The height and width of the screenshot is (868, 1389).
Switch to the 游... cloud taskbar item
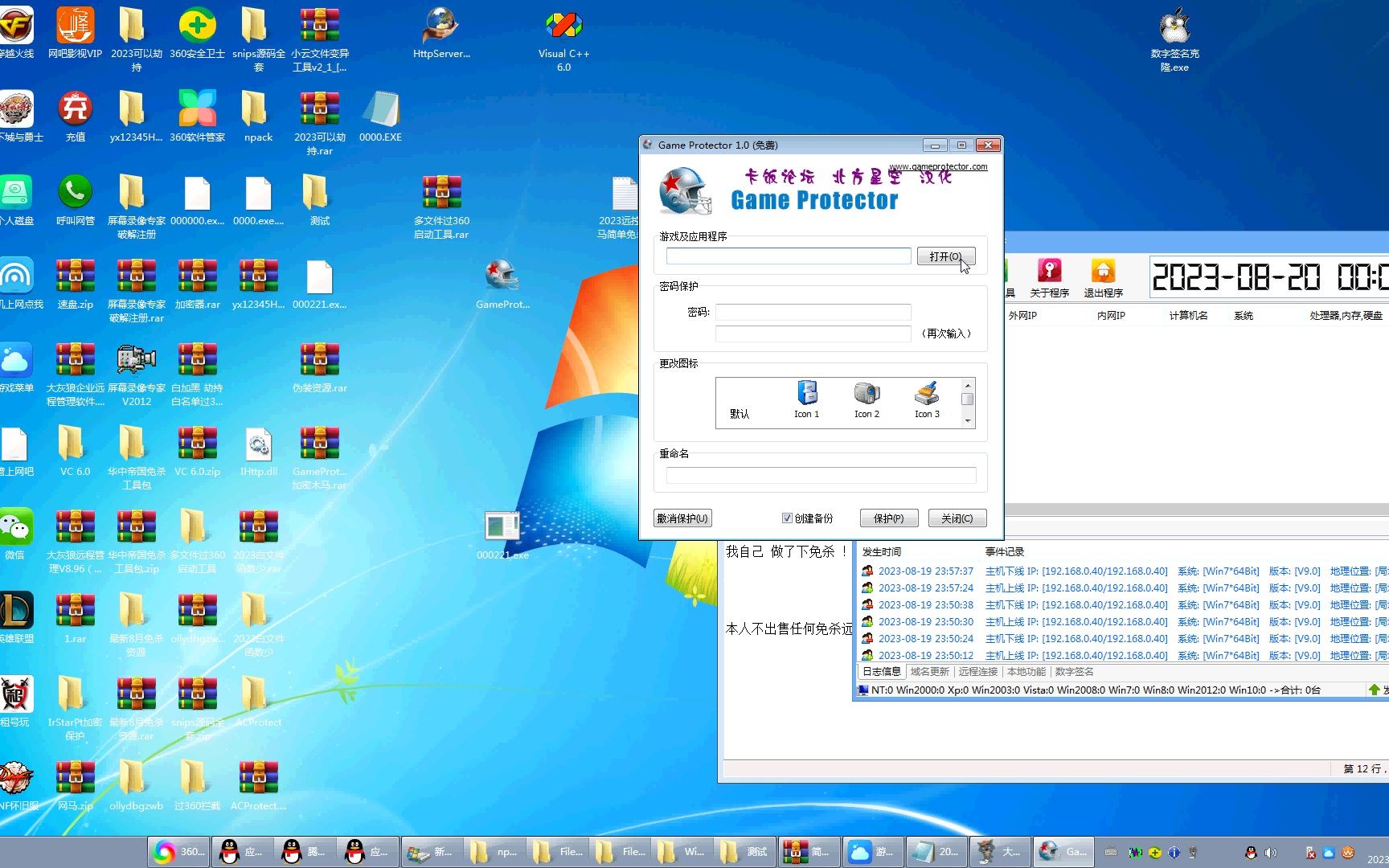tap(873, 852)
